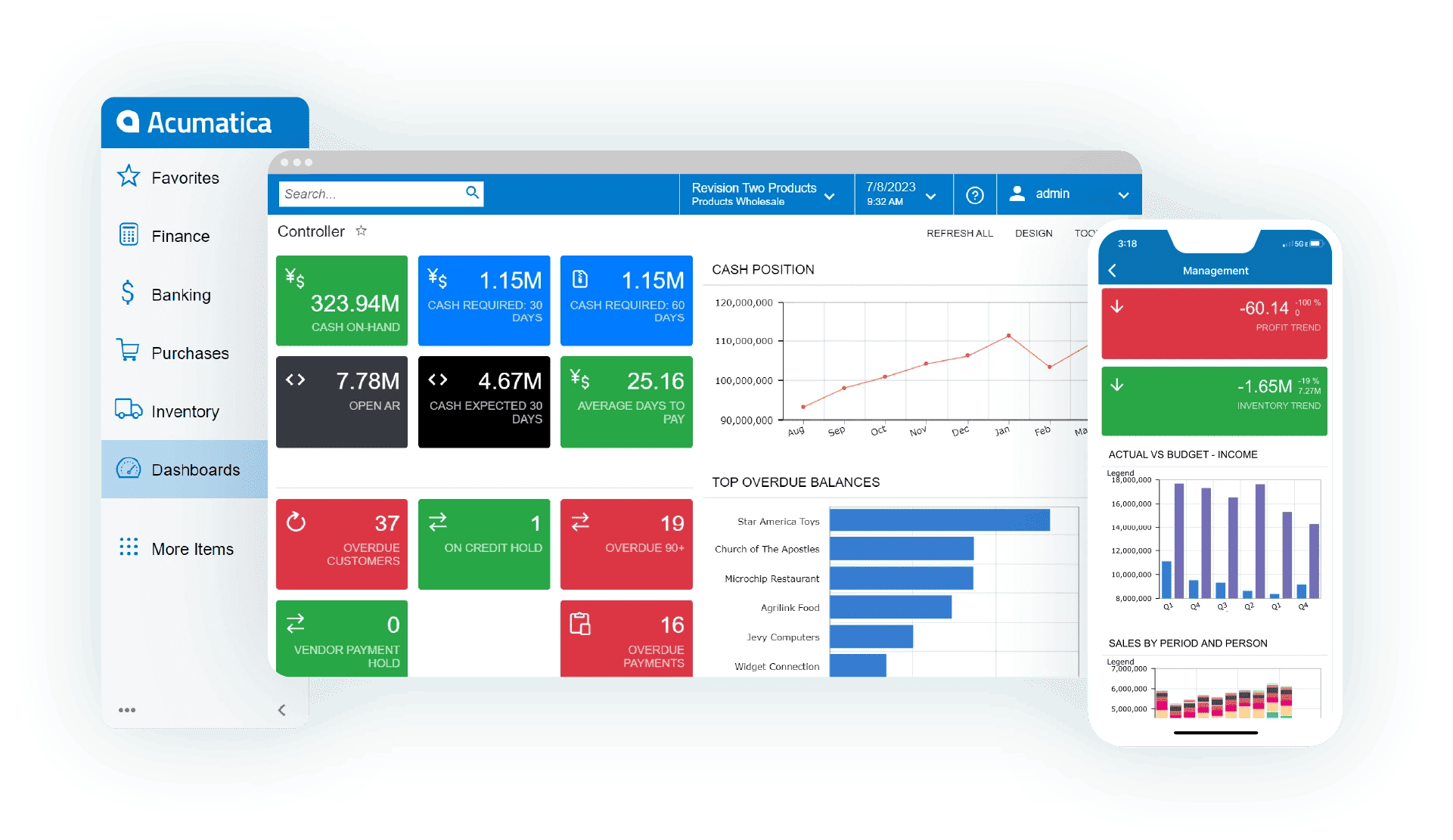Tap the back arrow on phone Management screen
The height and width of the screenshot is (840, 1453).
click(x=1112, y=270)
